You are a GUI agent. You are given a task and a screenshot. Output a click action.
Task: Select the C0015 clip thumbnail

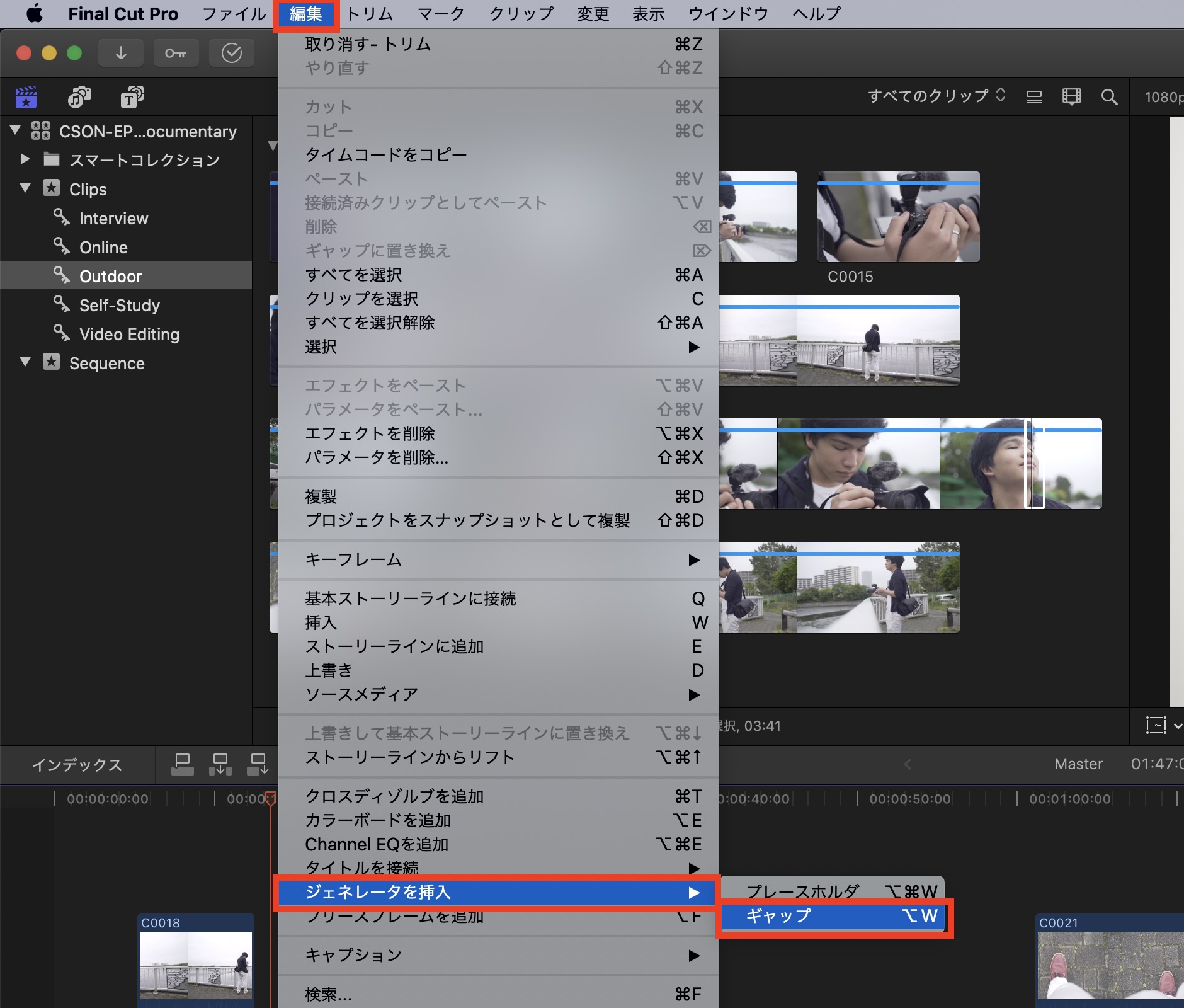pyautogui.click(x=898, y=217)
